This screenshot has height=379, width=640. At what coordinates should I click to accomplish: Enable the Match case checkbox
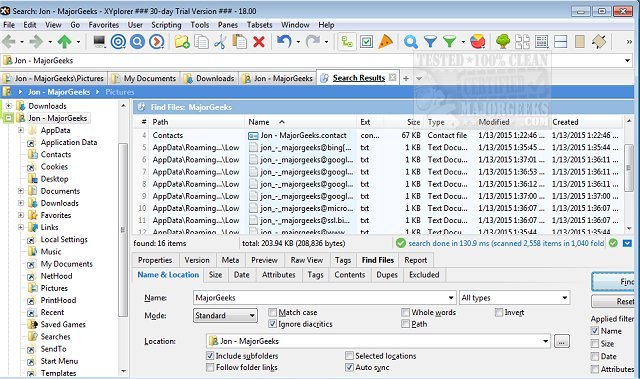pos(272,313)
